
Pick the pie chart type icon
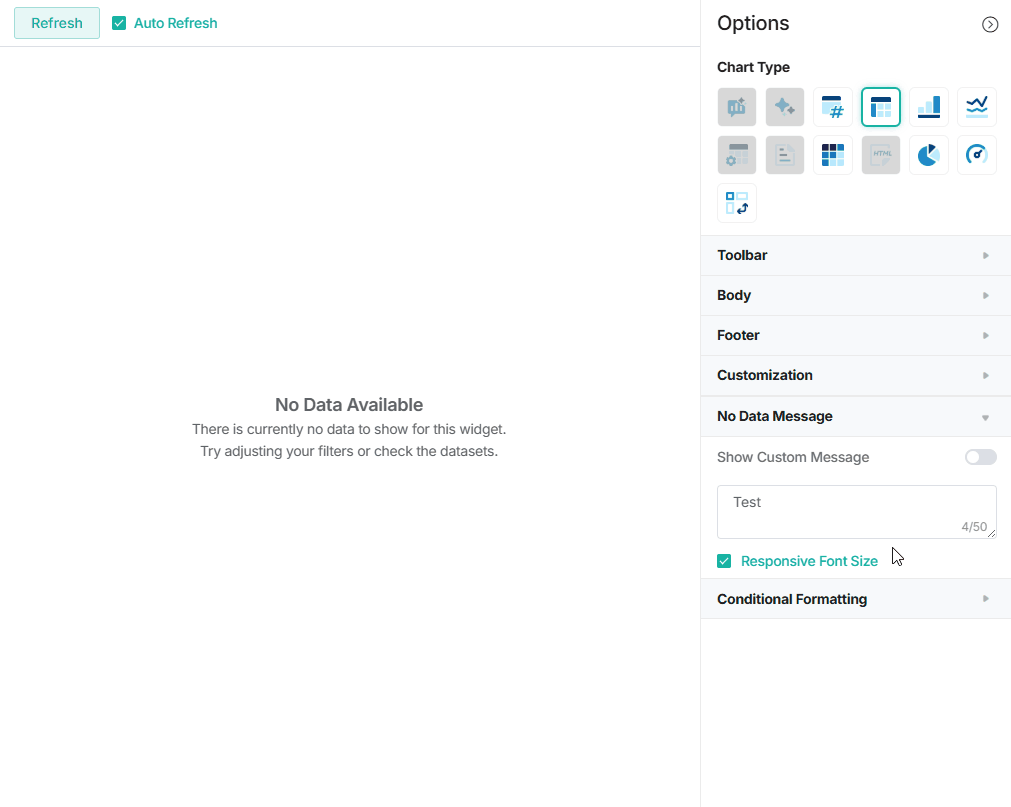pos(928,155)
